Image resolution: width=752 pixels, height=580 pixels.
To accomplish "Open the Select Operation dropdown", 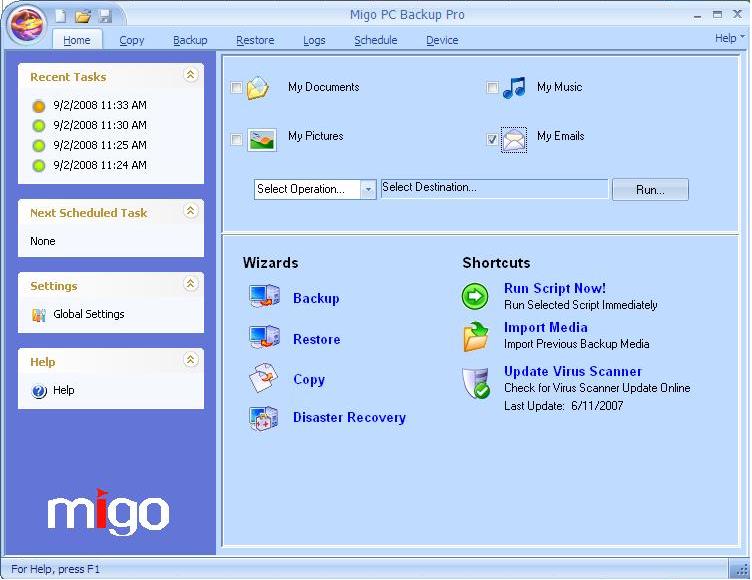I will [x=368, y=189].
